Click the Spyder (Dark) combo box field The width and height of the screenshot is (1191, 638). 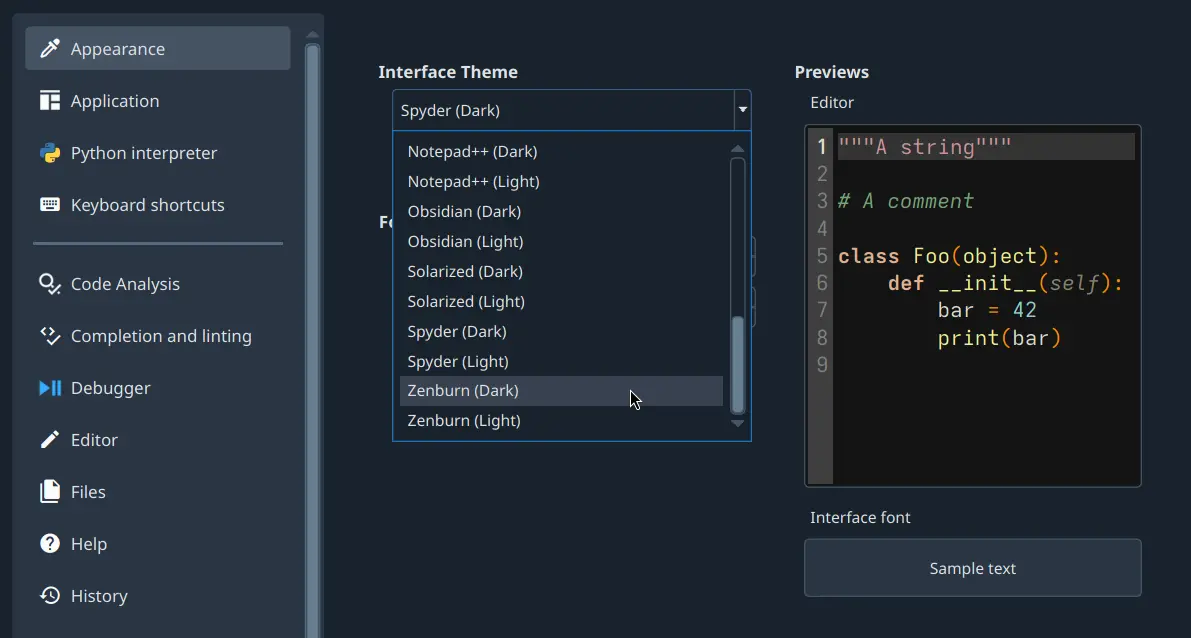pyautogui.click(x=564, y=110)
